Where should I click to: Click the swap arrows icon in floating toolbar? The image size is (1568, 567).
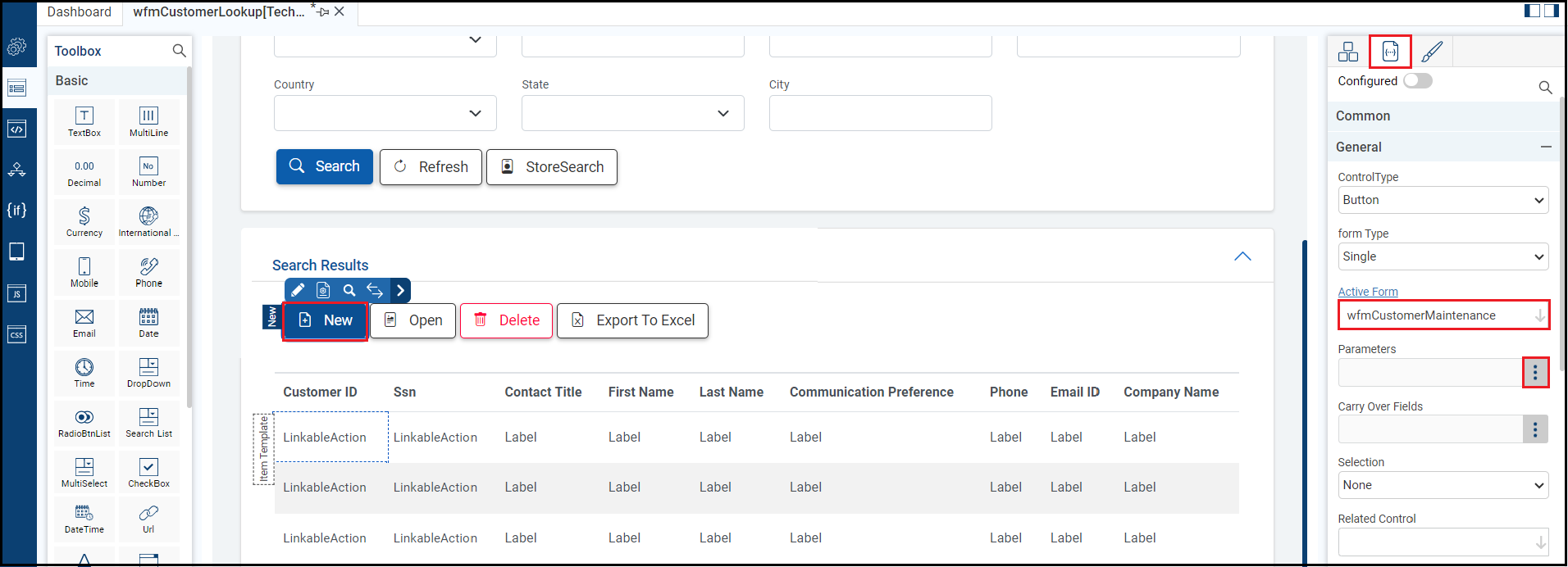coord(375,290)
